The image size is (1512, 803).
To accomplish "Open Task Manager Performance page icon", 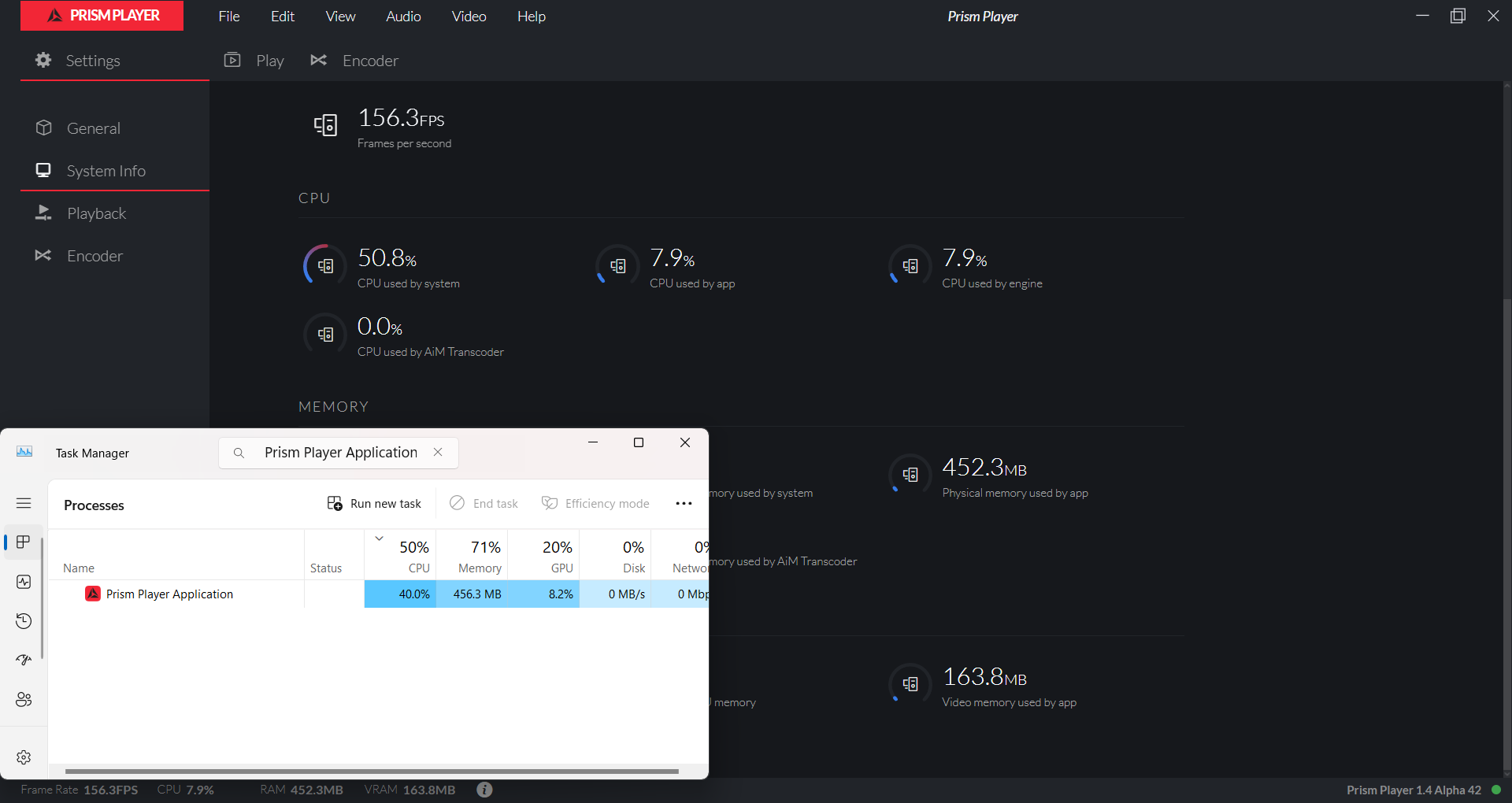I will coord(24,582).
